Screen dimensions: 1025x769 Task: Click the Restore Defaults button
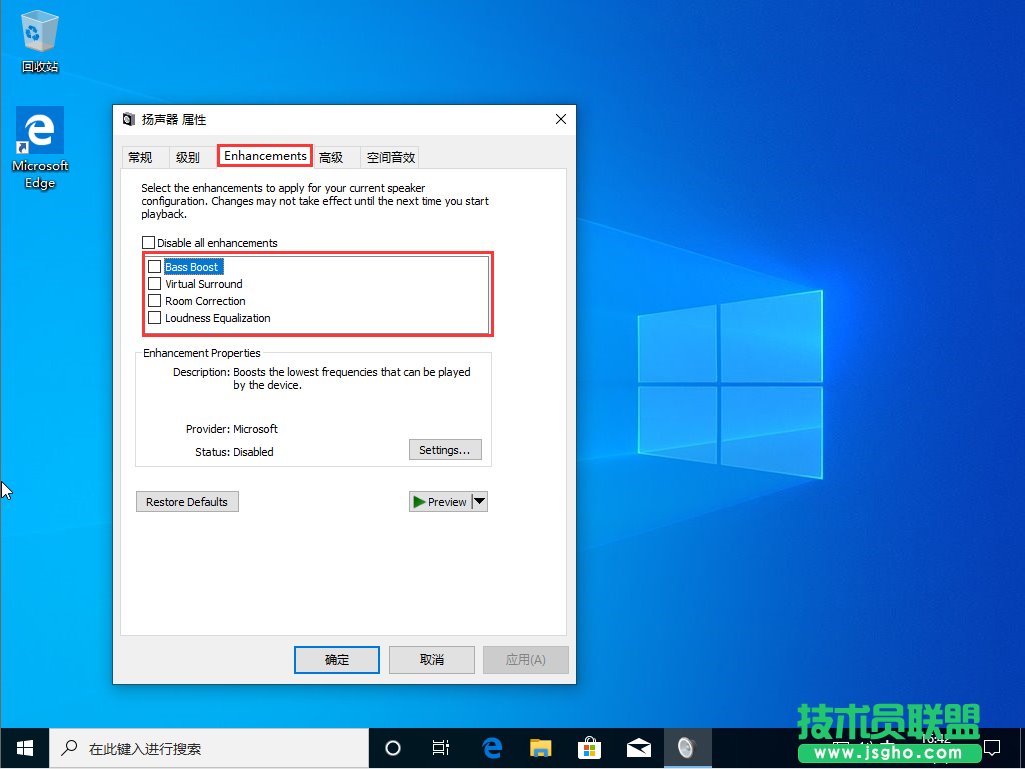point(187,501)
